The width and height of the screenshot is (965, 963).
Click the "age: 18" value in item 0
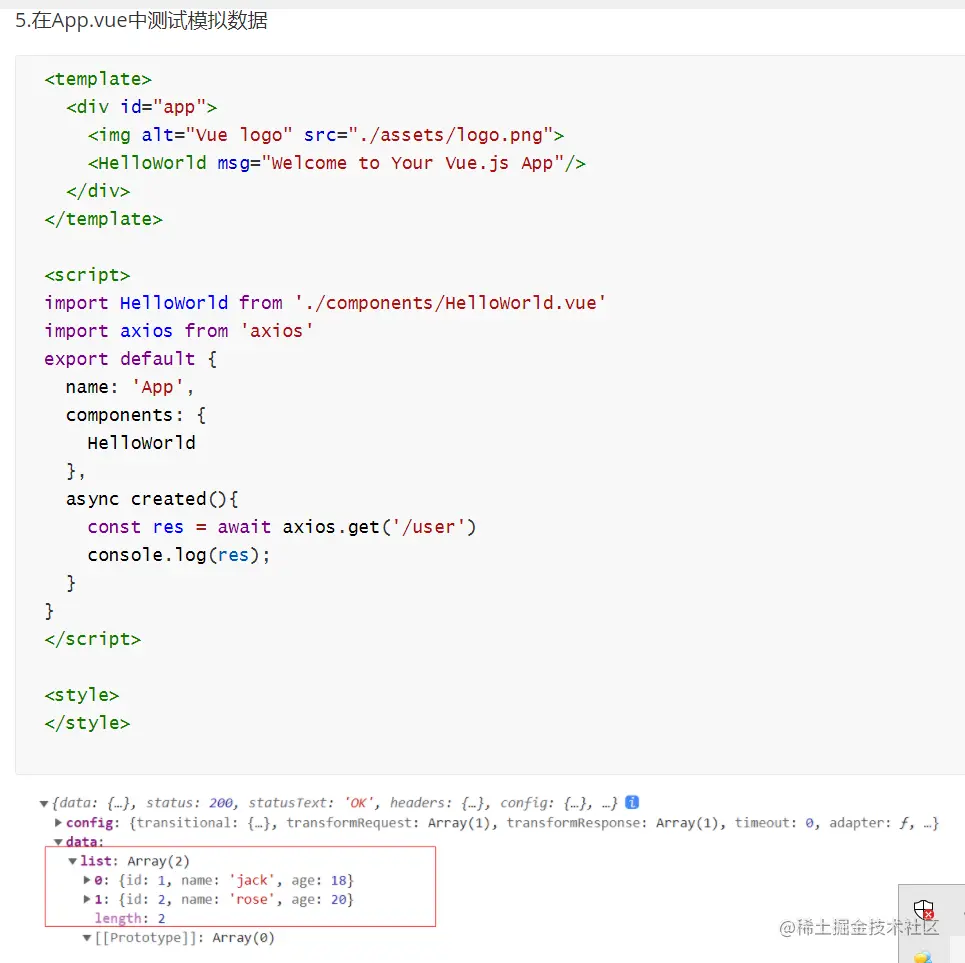(320, 880)
